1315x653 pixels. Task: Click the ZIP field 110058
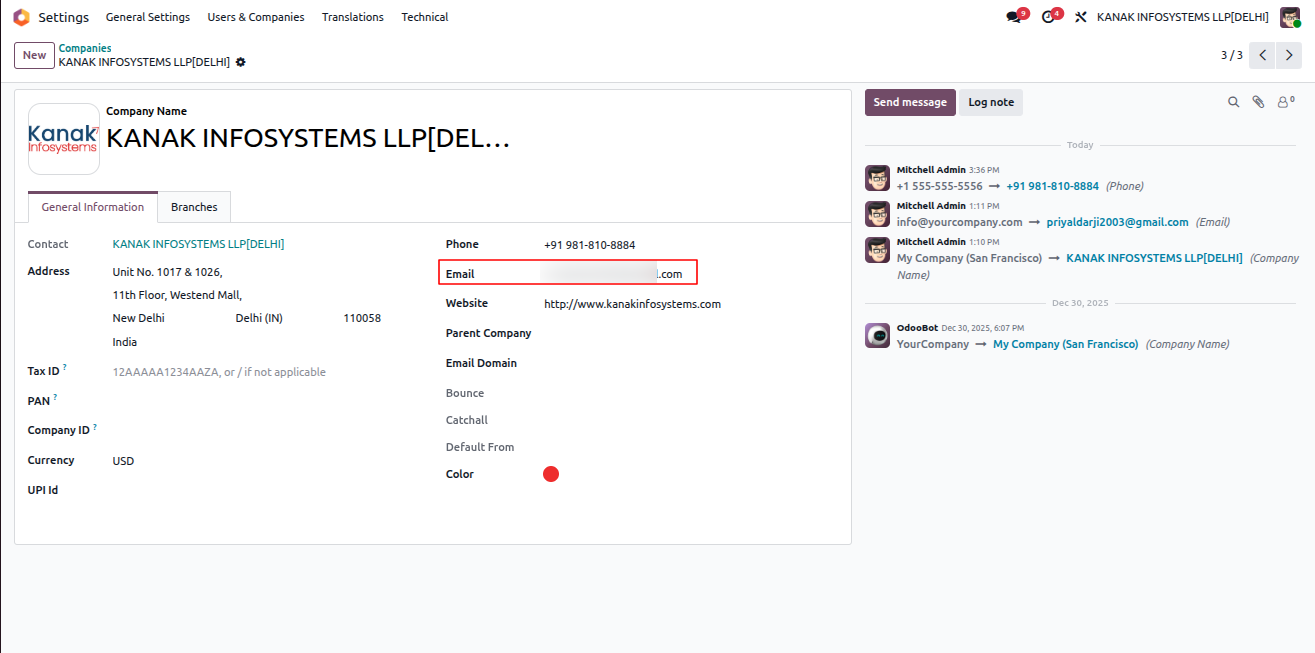[x=362, y=318]
